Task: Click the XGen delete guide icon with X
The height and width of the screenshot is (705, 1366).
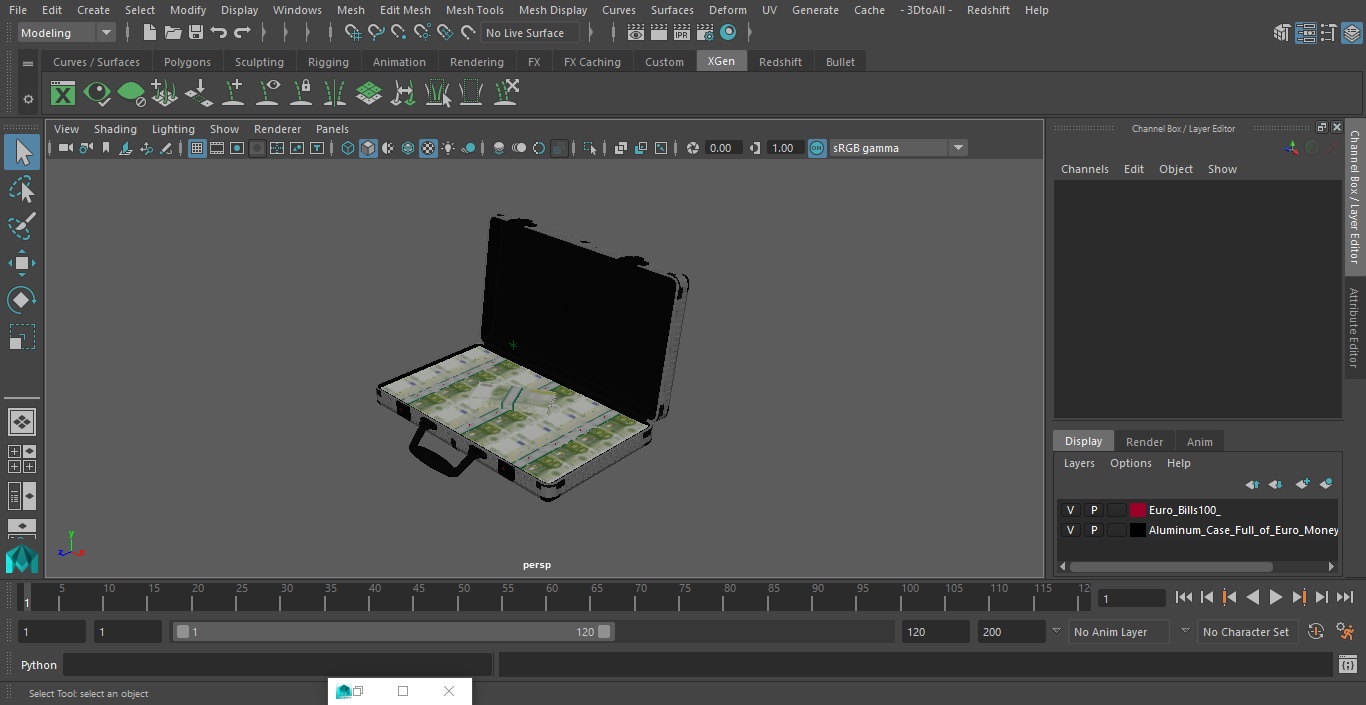Action: [507, 94]
